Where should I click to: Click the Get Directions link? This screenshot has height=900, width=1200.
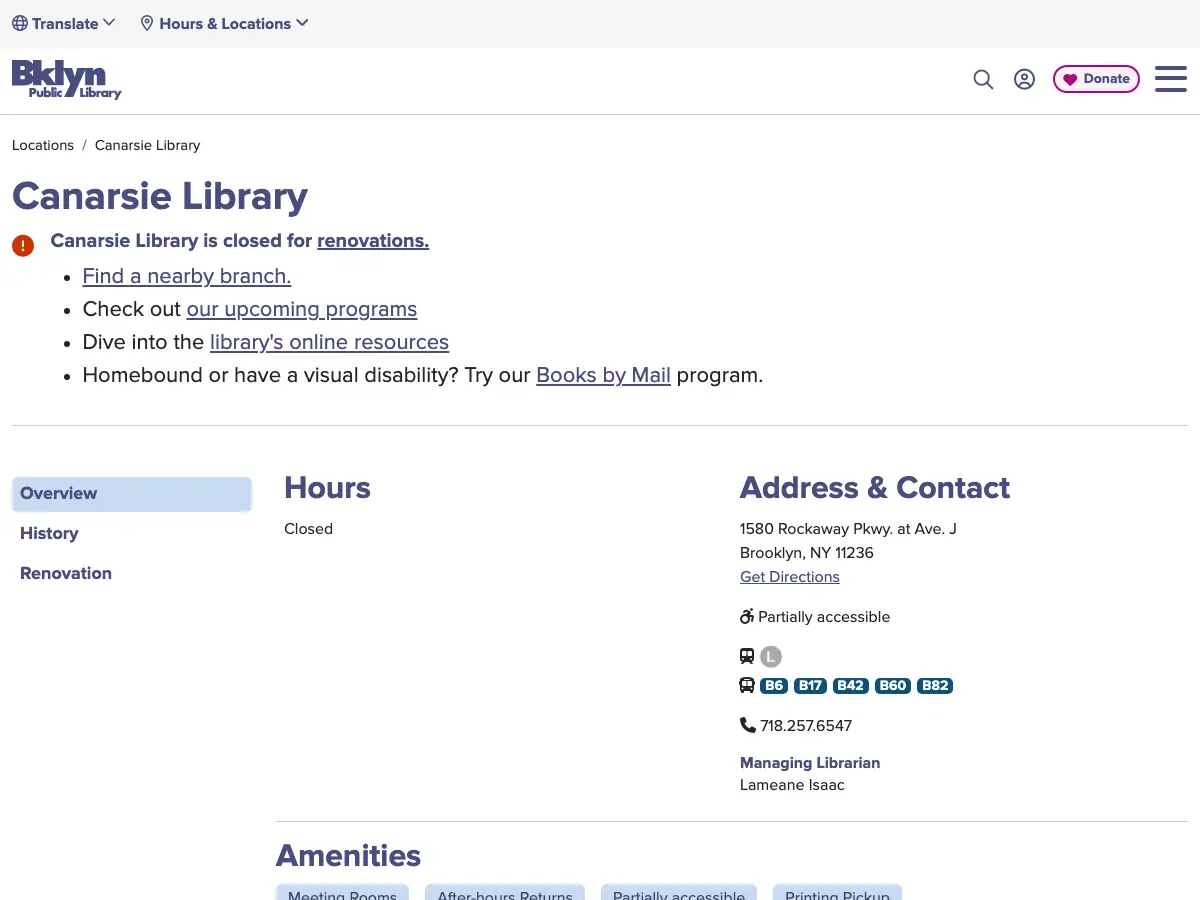click(790, 577)
